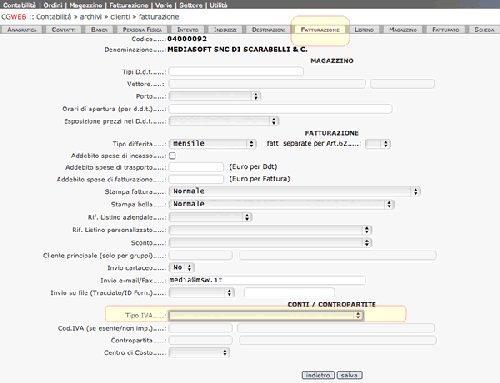Screen dimensions: 500x383
Task: Switch to the Contatti tab
Action: (x=63, y=30)
